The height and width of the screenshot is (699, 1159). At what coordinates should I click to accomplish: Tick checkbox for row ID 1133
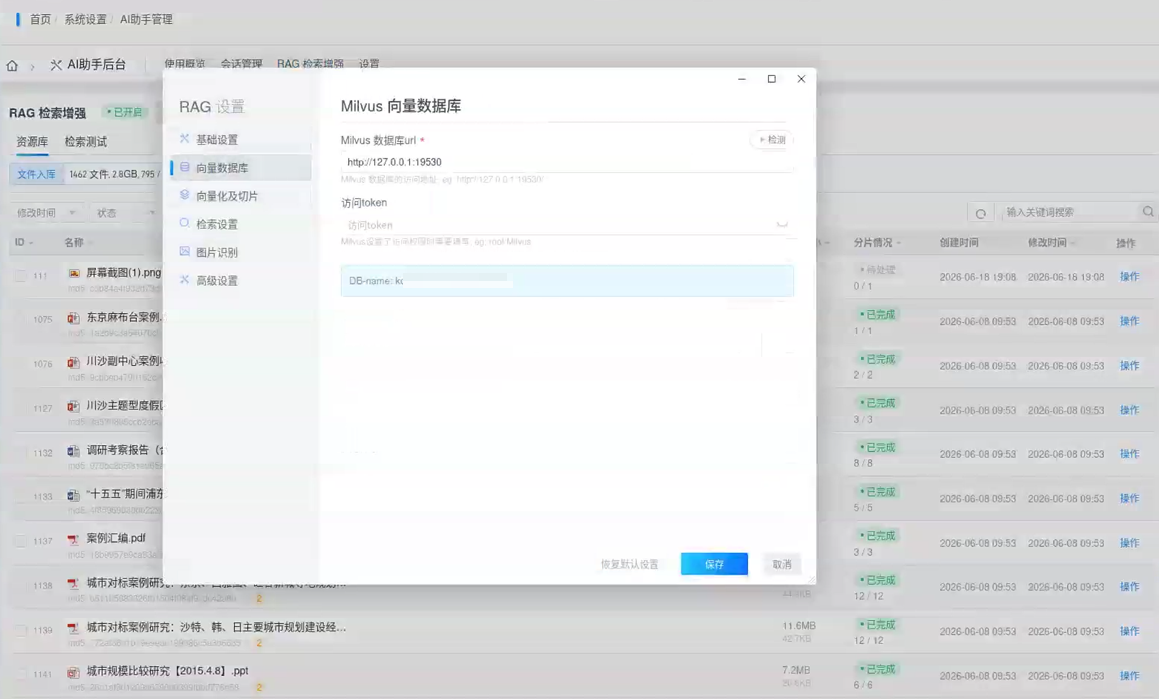21,497
